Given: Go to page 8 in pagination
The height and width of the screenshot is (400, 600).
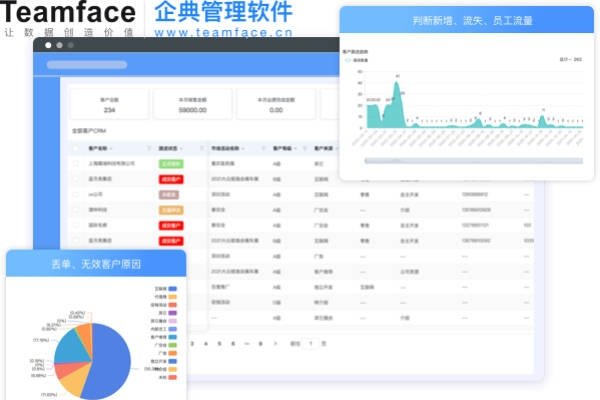Looking at the screenshot, I should point(261,344).
